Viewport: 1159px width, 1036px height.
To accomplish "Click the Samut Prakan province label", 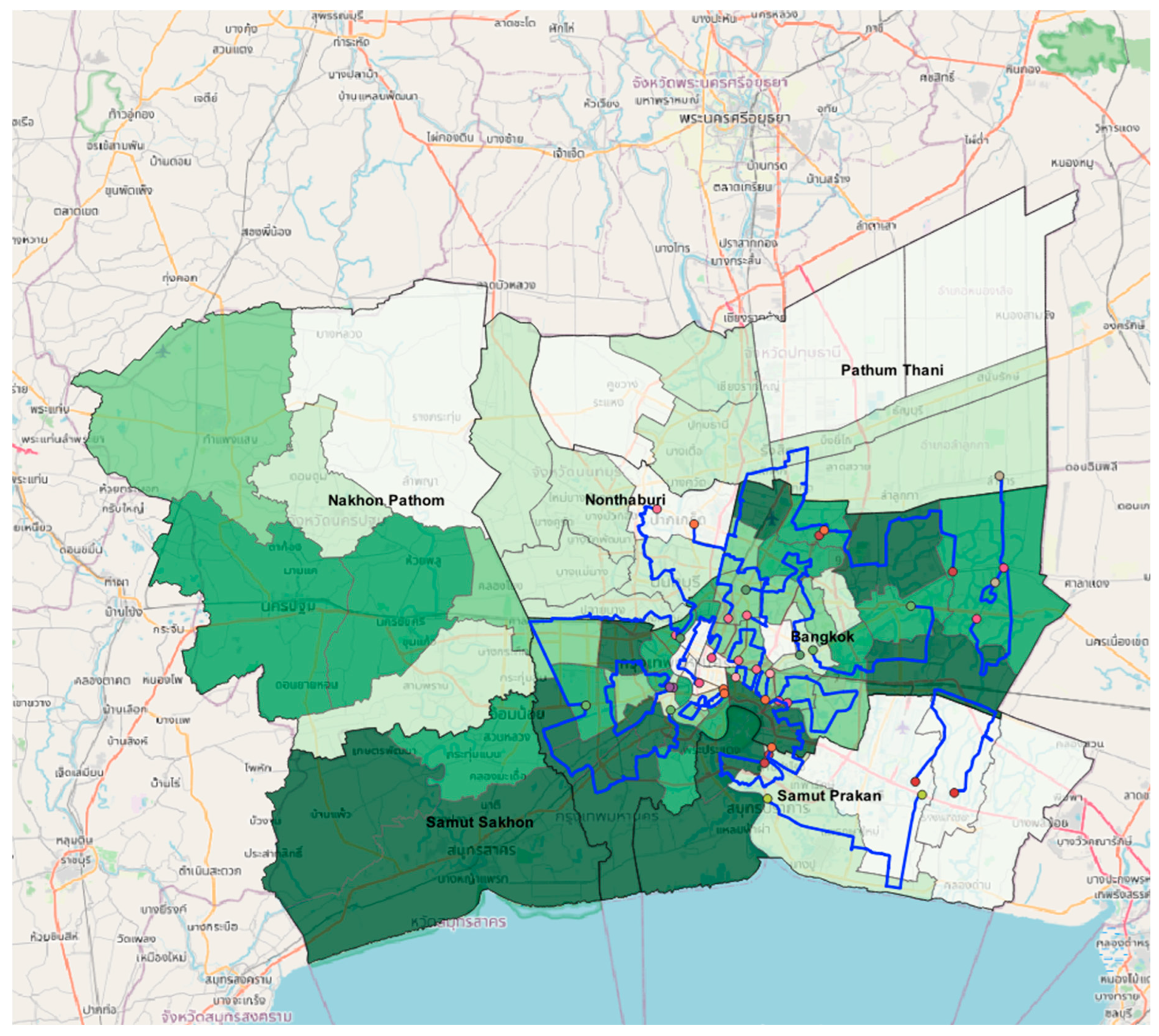I will 829,796.
